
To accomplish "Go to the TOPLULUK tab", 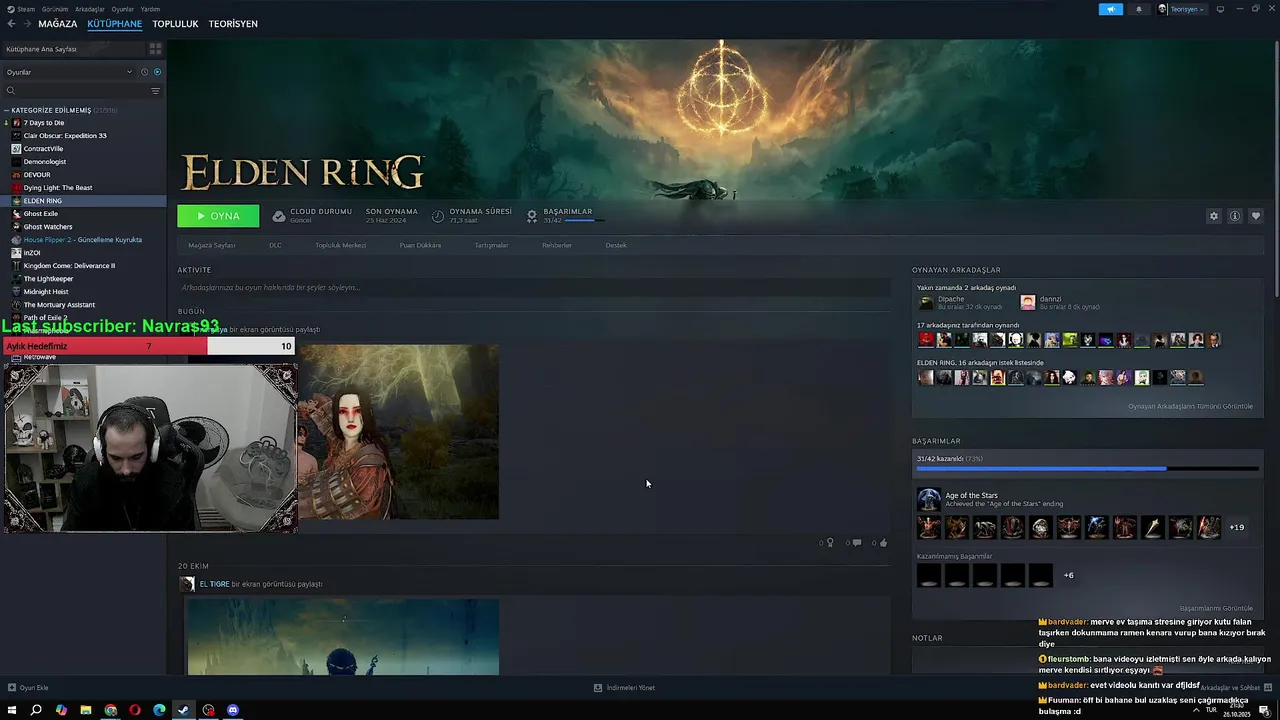I will coord(175,24).
